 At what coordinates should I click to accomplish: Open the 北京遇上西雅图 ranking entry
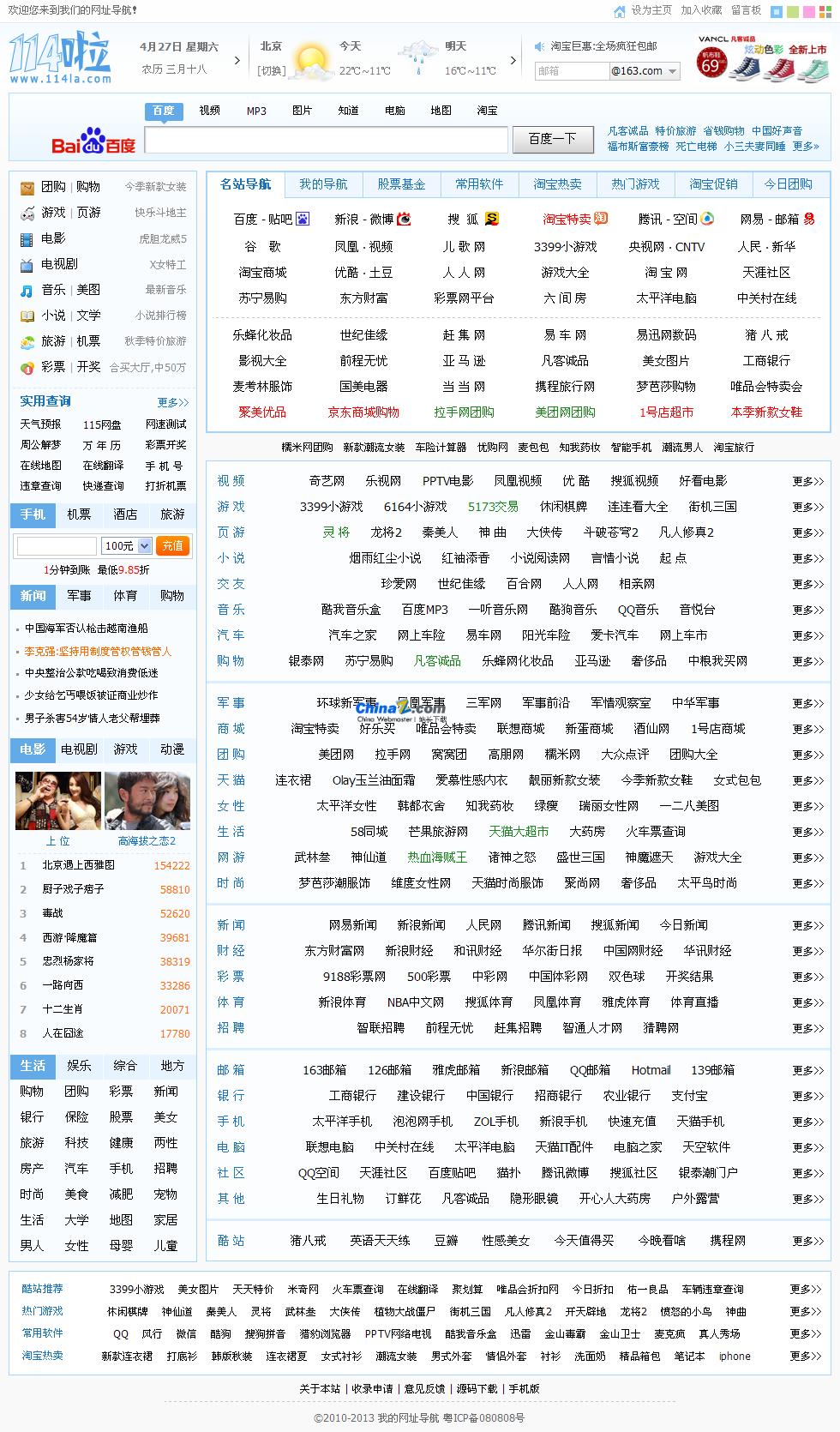pos(79,866)
